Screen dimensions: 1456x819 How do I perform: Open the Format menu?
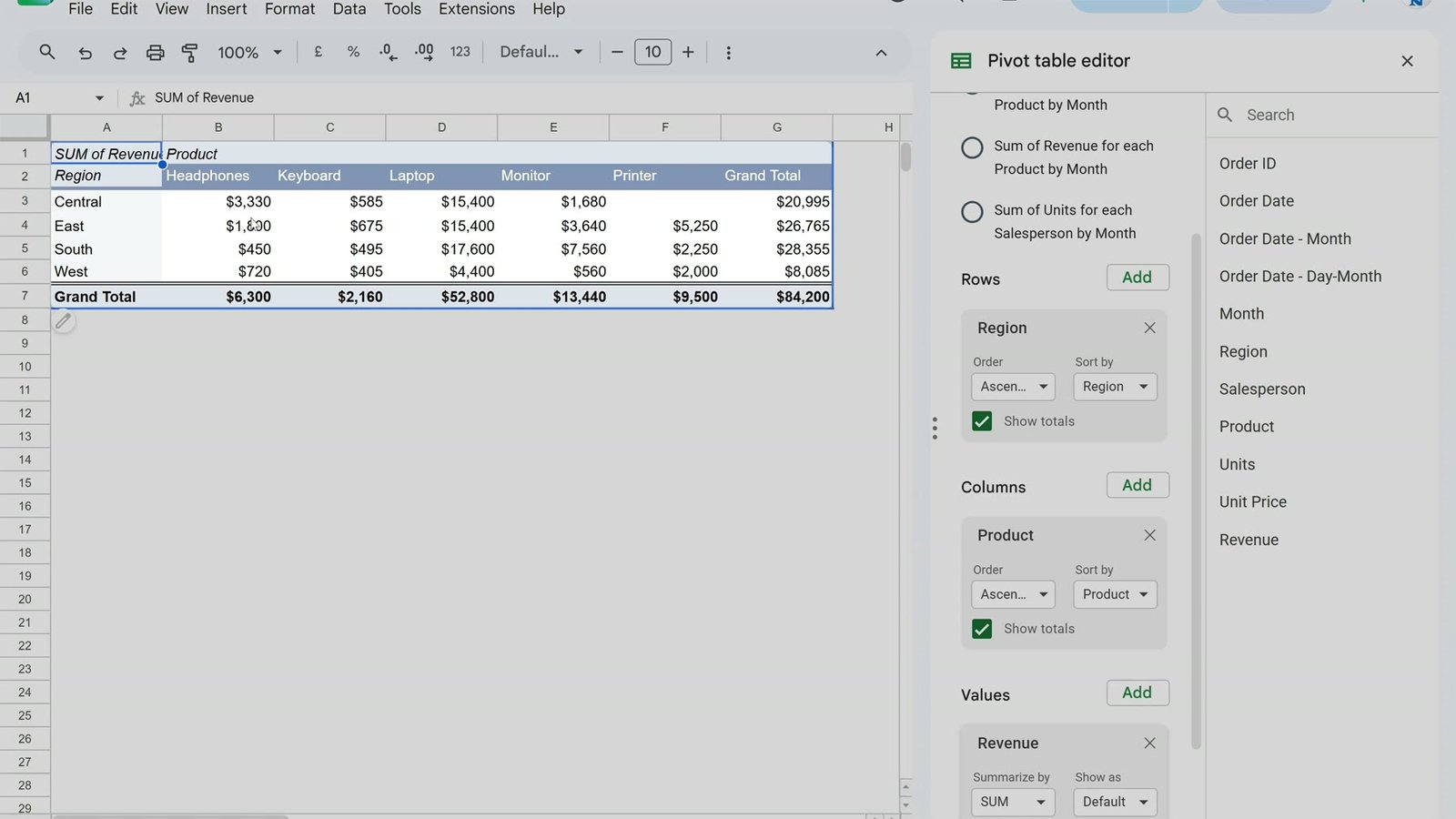click(x=289, y=9)
